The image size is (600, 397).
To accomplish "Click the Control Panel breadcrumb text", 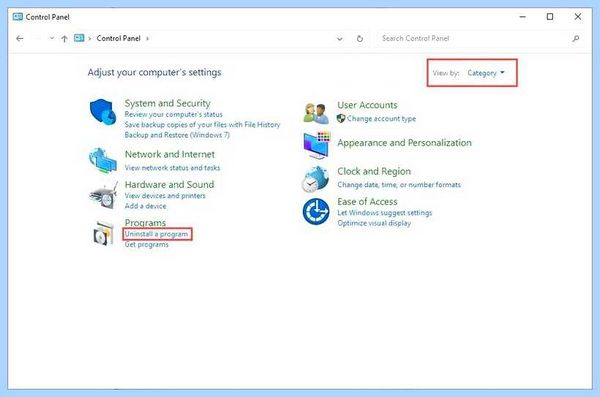I will tap(119, 38).
